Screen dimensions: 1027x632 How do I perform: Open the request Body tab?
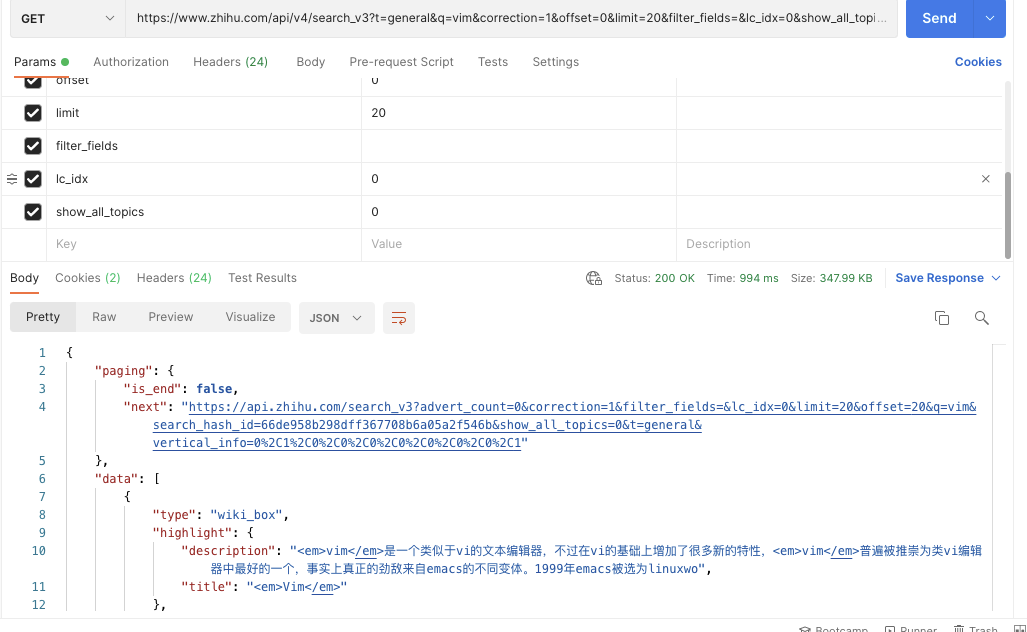[x=310, y=62]
